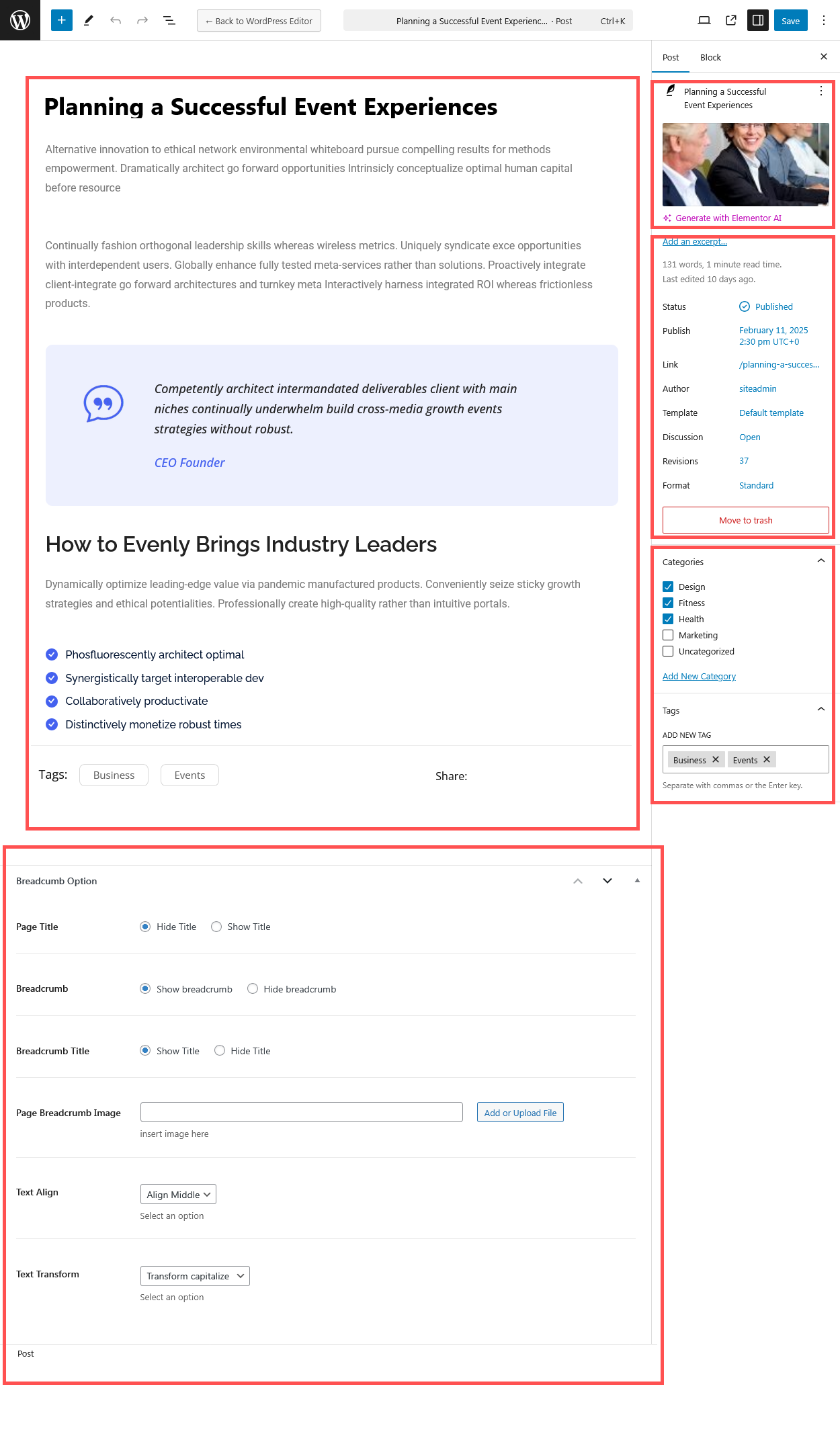Open the Document Overview list icon
The width and height of the screenshot is (840, 1444).
coord(169,20)
